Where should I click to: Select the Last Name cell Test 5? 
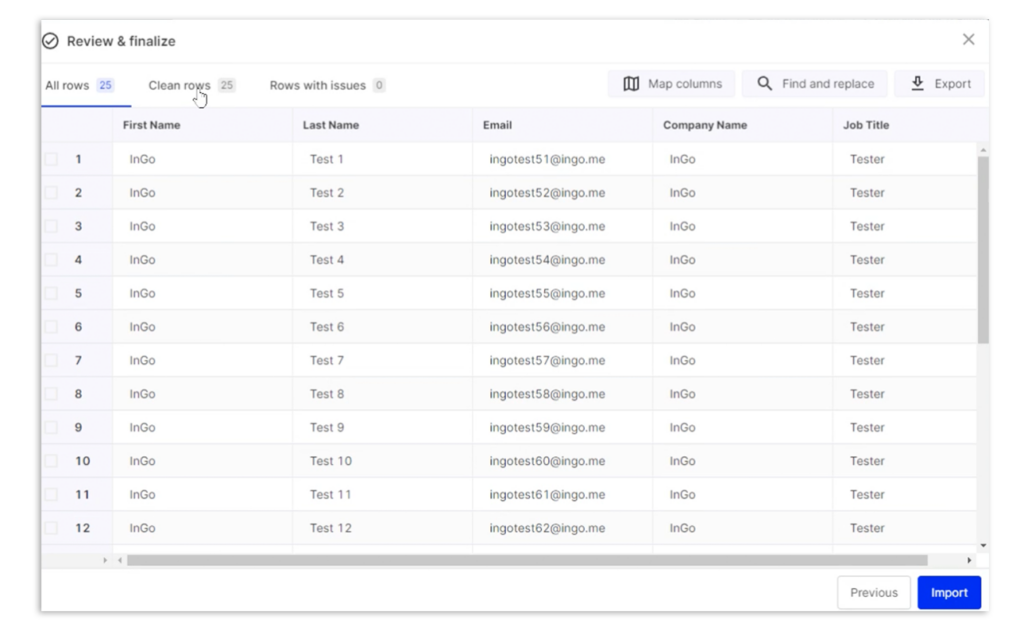click(383, 293)
